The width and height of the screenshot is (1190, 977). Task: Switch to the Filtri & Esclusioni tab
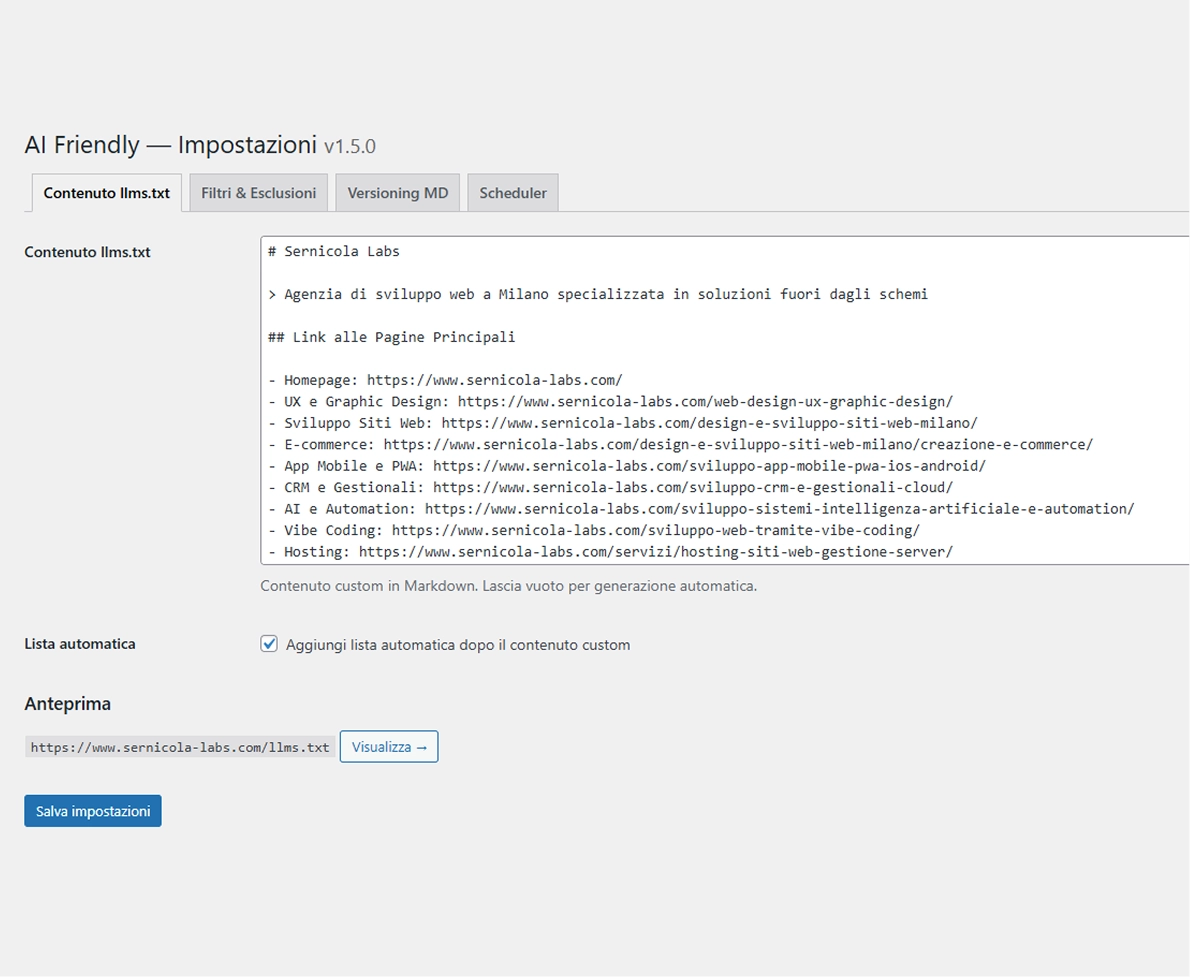[x=257, y=192]
